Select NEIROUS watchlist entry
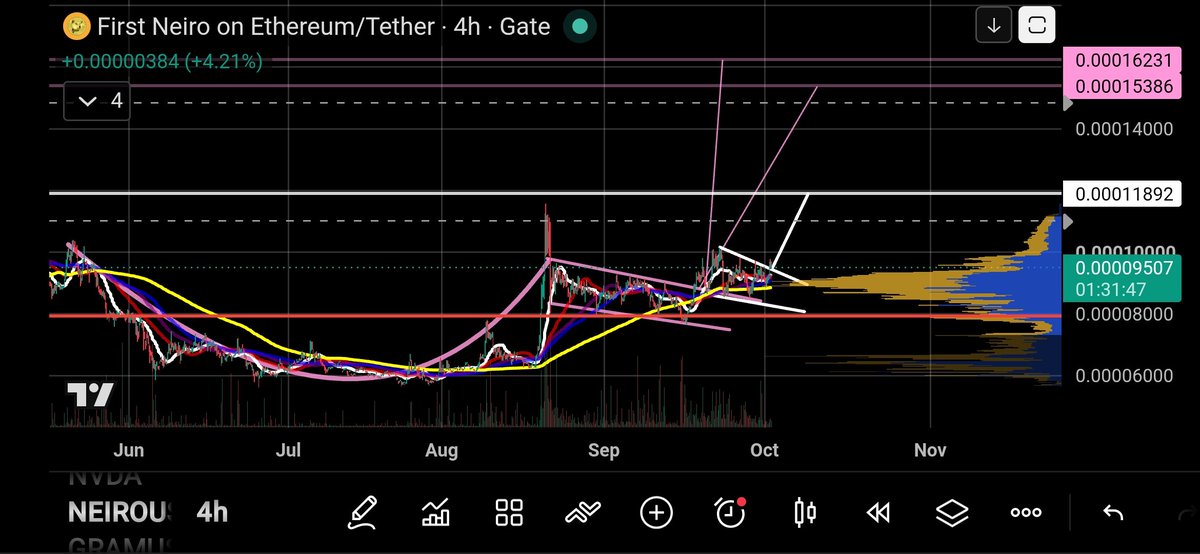1200x554 pixels. click(x=119, y=513)
